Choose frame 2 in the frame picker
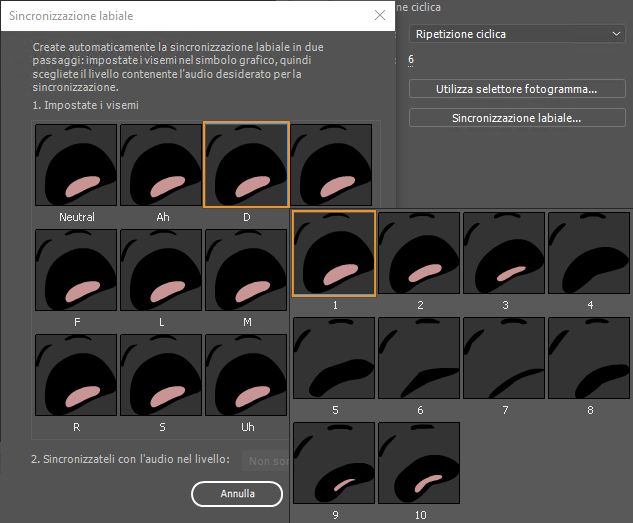The image size is (633, 523). tap(419, 253)
